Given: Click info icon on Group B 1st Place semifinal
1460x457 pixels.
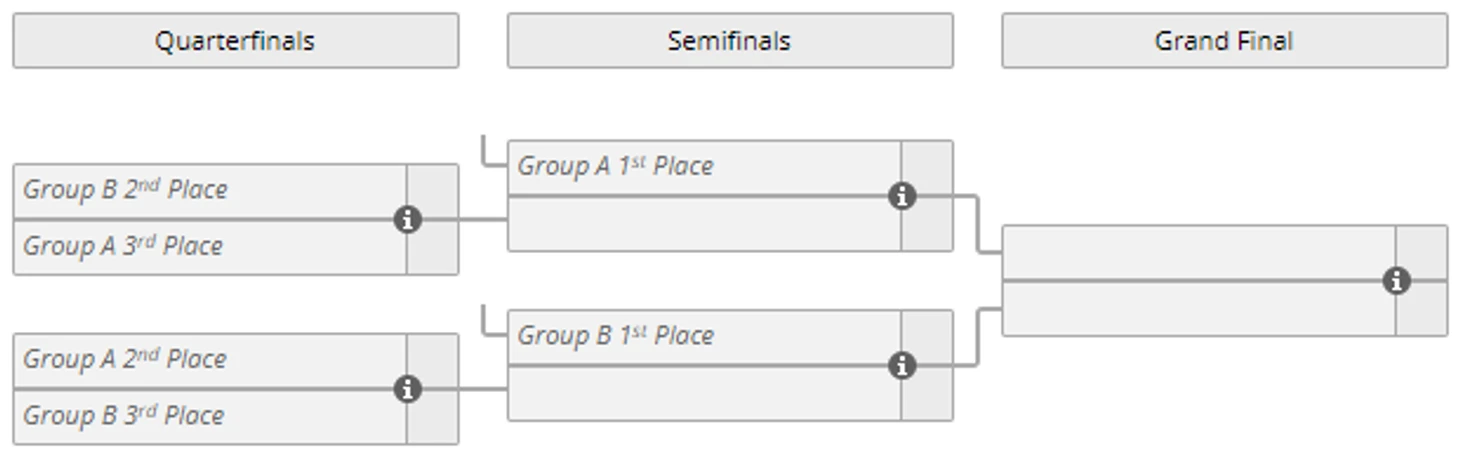Looking at the screenshot, I should coord(902,366).
